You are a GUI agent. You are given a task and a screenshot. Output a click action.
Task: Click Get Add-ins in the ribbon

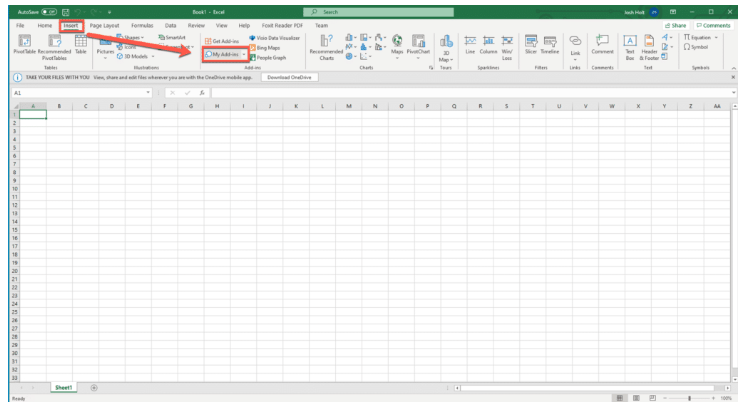pos(222,41)
